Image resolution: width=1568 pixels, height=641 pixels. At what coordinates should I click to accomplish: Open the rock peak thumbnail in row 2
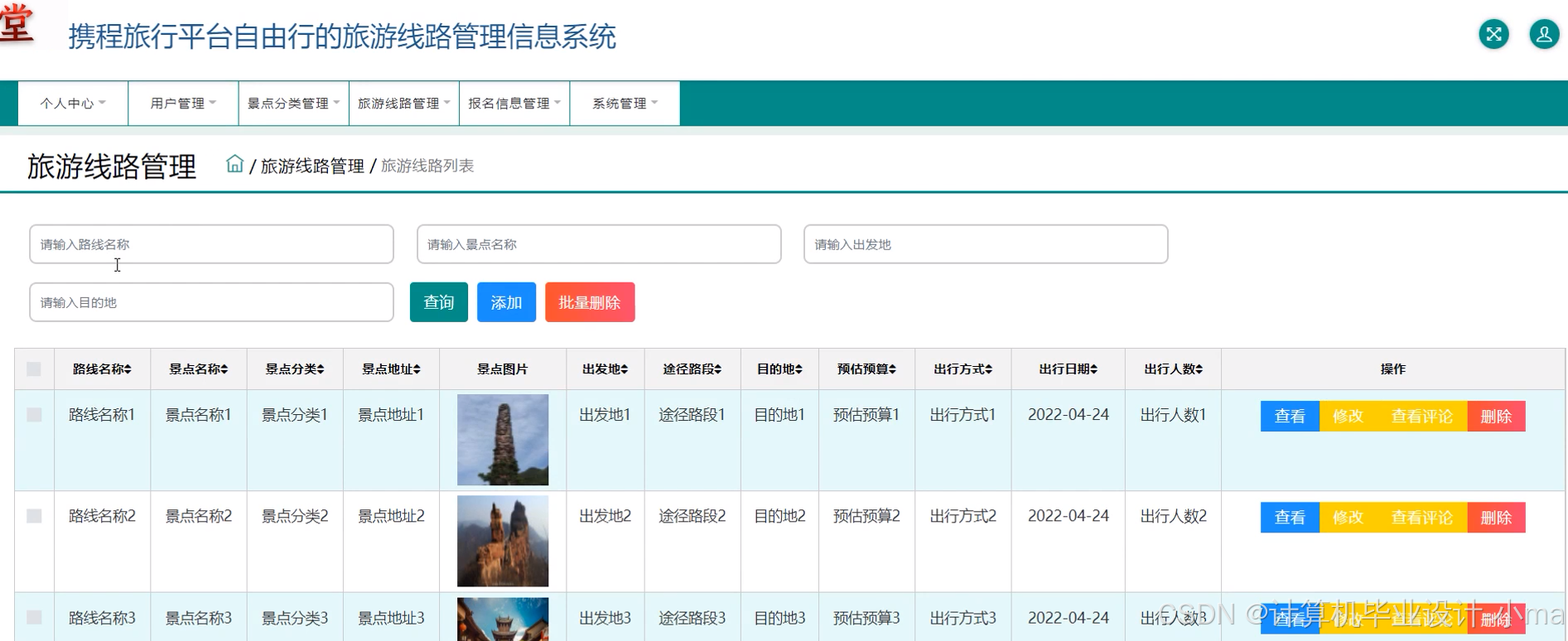(503, 541)
